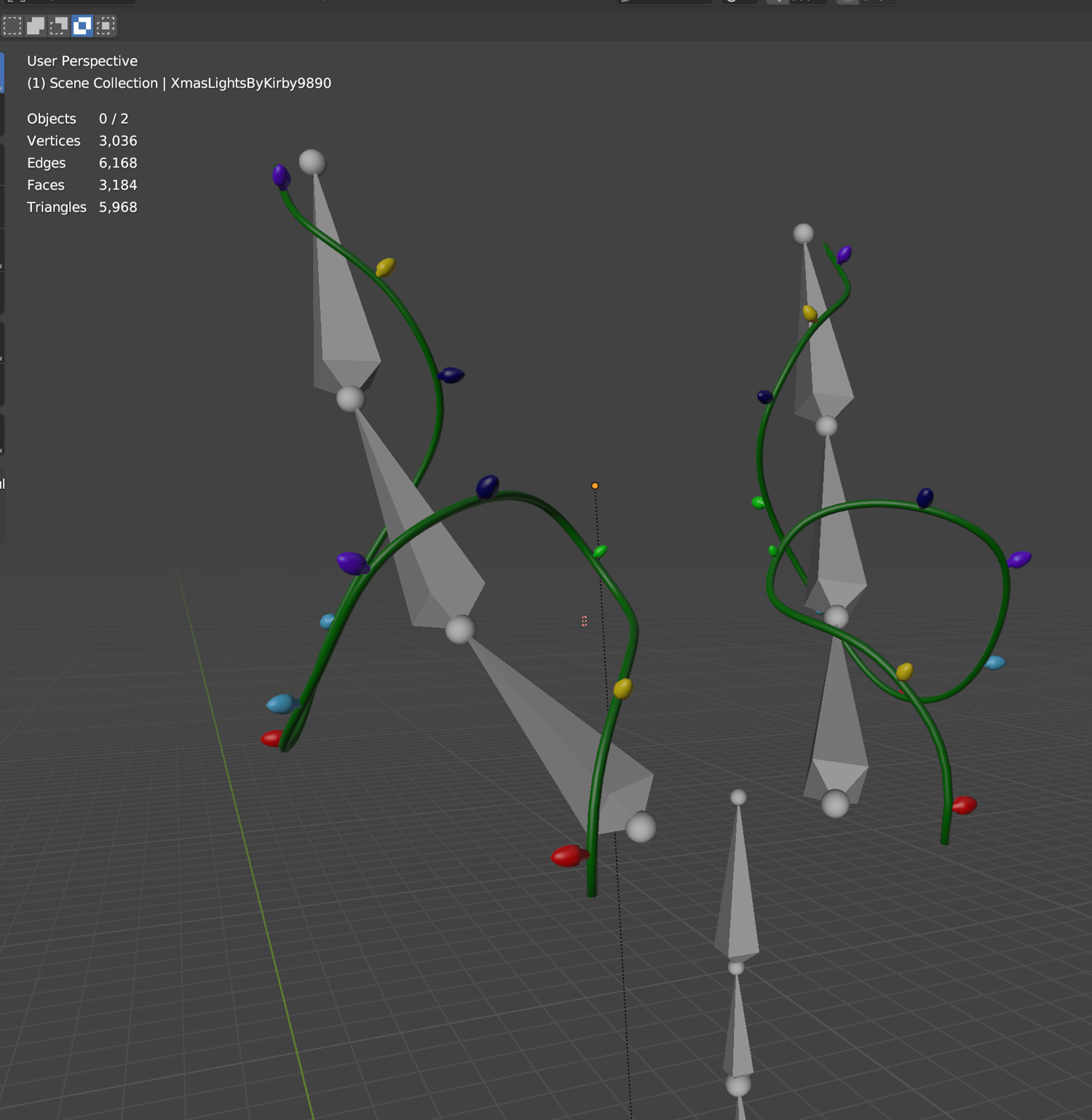
Task: Click the 'User Perspective' view label
Action: coord(82,61)
